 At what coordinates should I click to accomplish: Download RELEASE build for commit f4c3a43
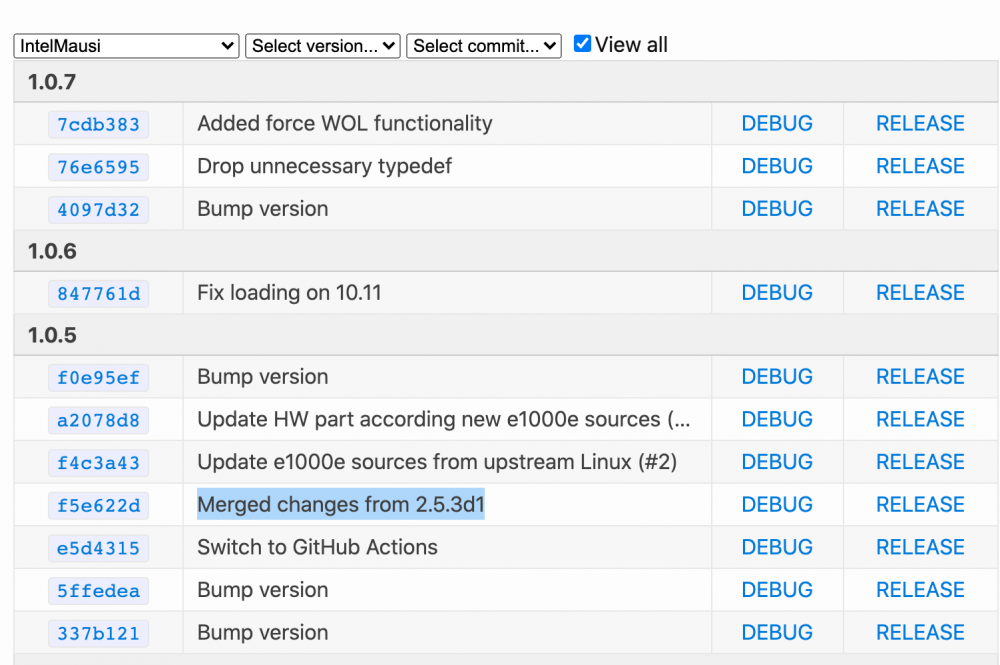coord(920,462)
